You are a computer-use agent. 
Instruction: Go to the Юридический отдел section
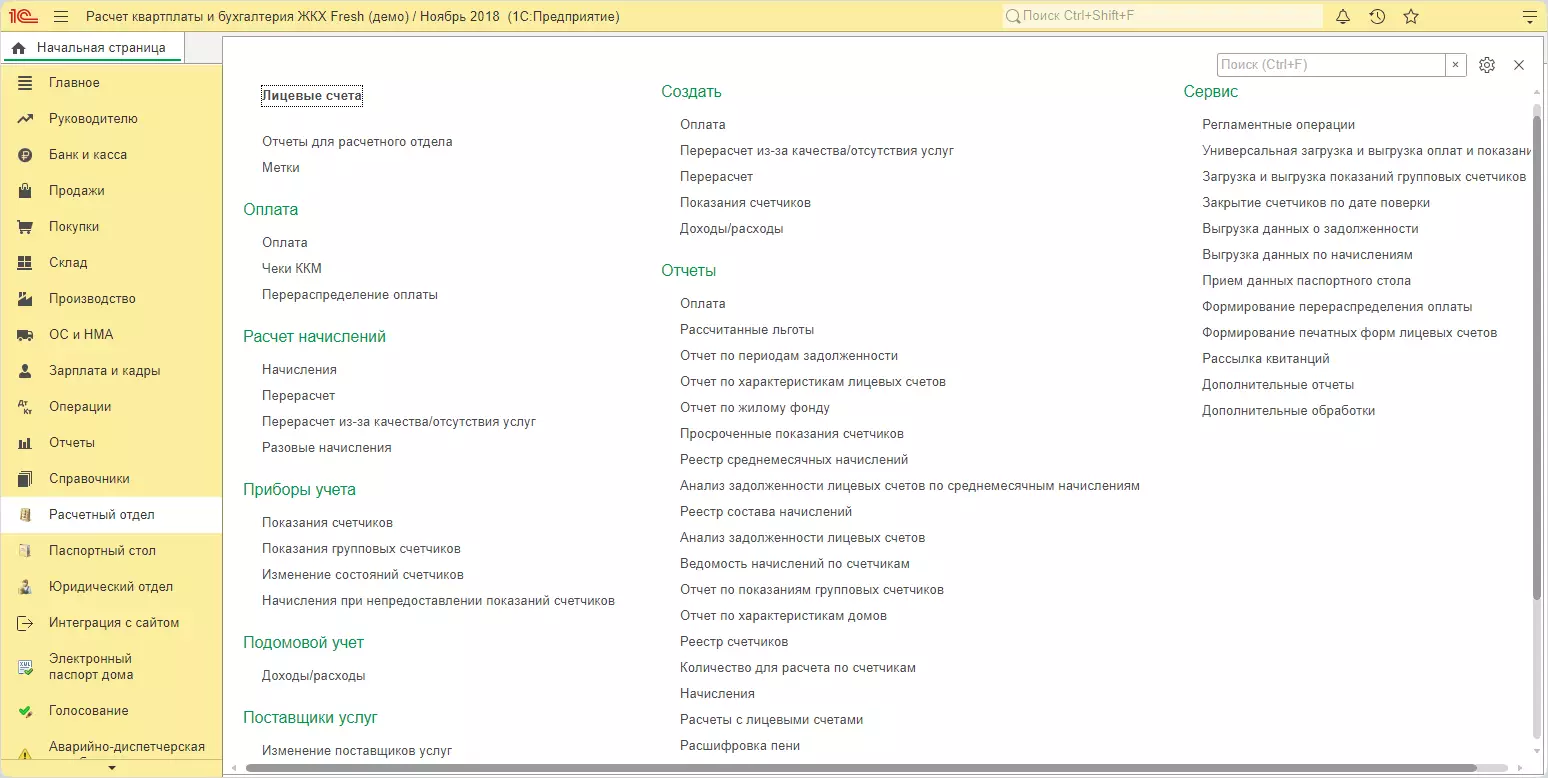tap(111, 587)
